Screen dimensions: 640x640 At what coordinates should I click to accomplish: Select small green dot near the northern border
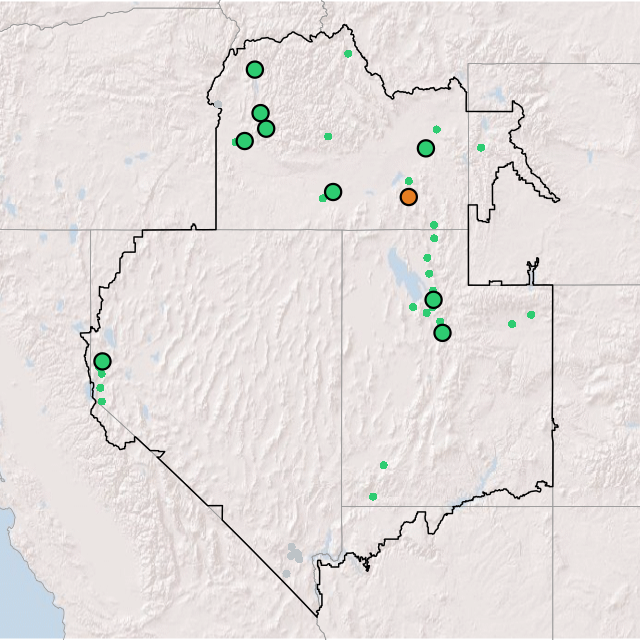pyautogui.click(x=348, y=54)
